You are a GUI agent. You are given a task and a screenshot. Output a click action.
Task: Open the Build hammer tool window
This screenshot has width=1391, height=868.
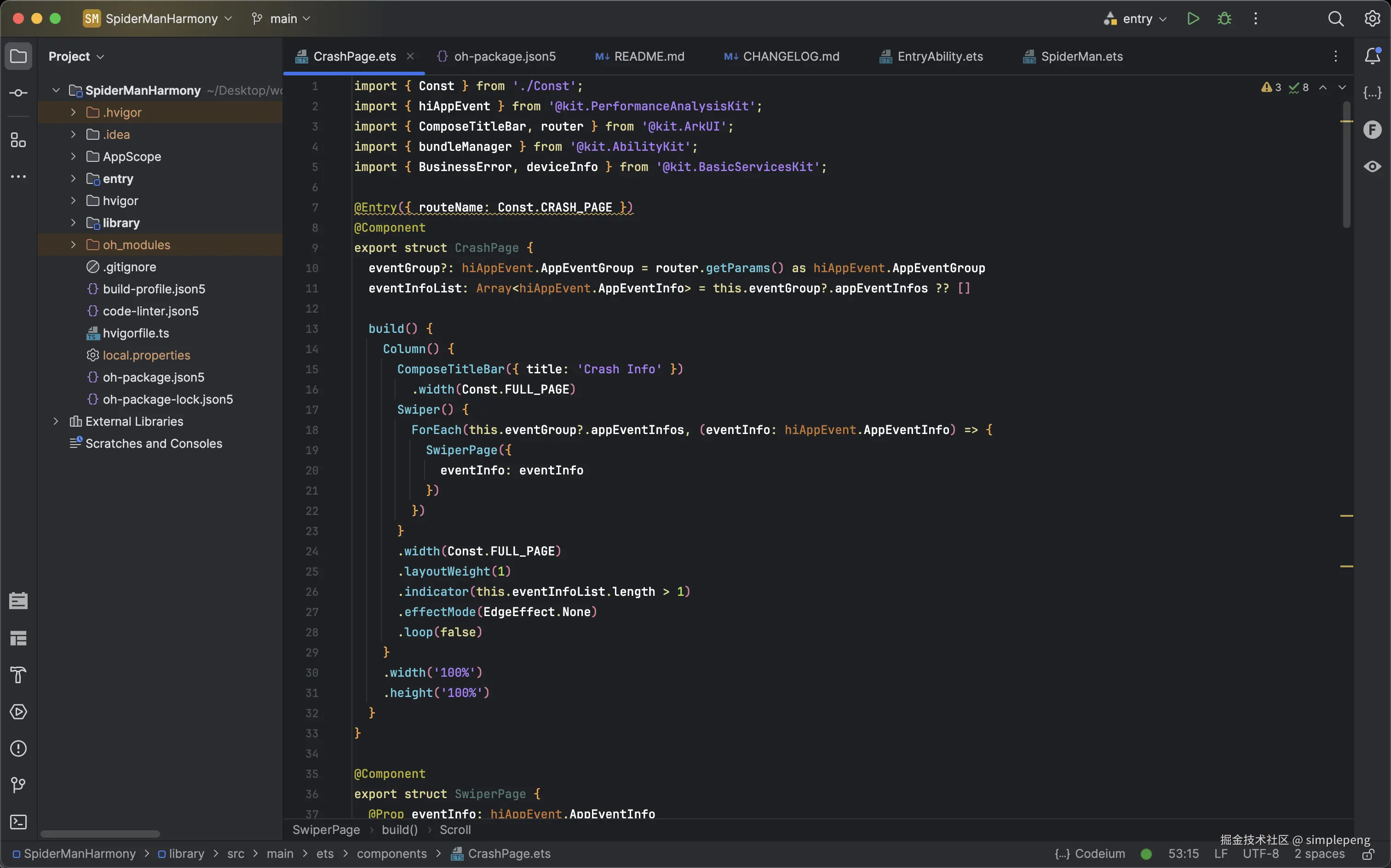click(18, 675)
